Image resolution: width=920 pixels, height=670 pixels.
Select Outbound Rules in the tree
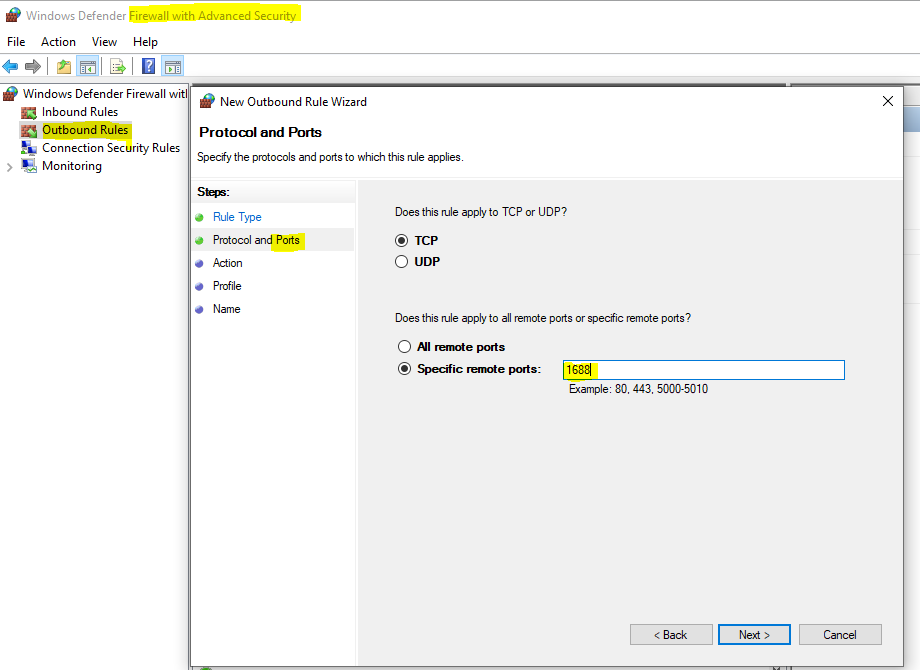(85, 130)
